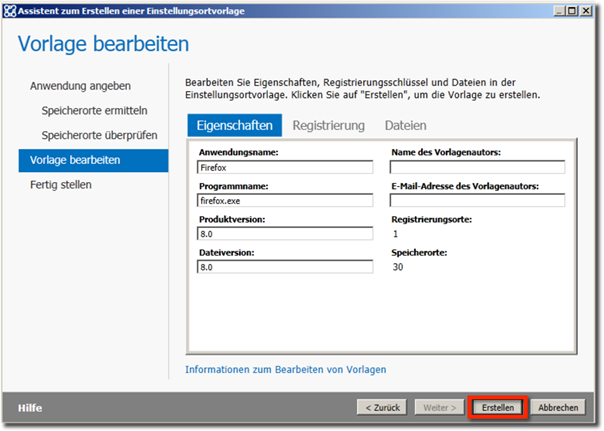Image resolution: width=604 pixels, height=431 pixels.
Task: Click the Anwendungsname field containing Firefox
Action: click(x=285, y=167)
